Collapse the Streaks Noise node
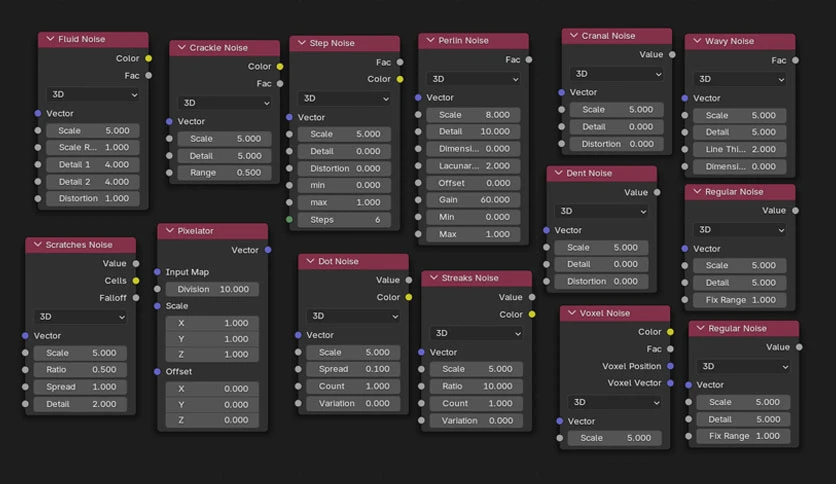This screenshot has width=836, height=484. [433, 277]
